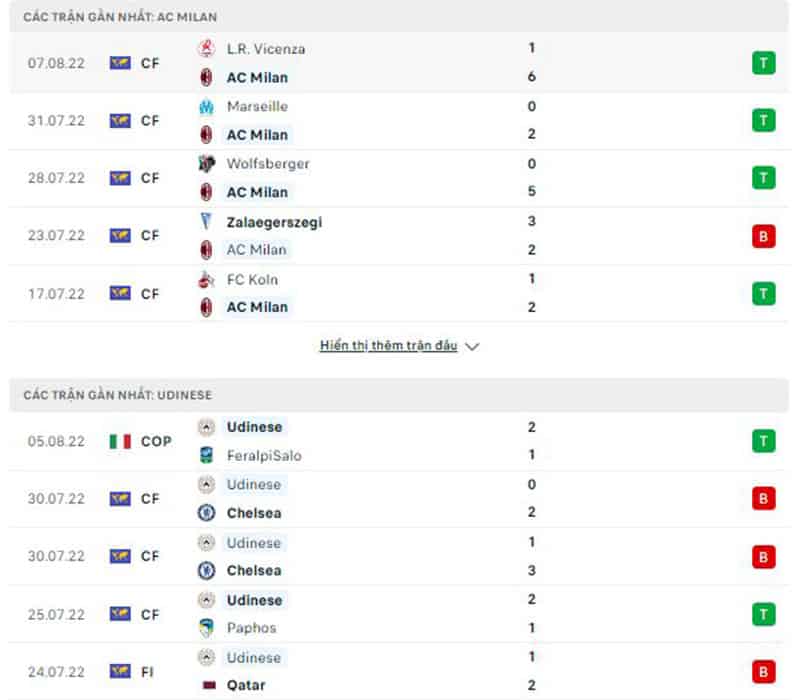
Task: Click the CF competition flag on 07.08.22 row
Action: click(120, 62)
